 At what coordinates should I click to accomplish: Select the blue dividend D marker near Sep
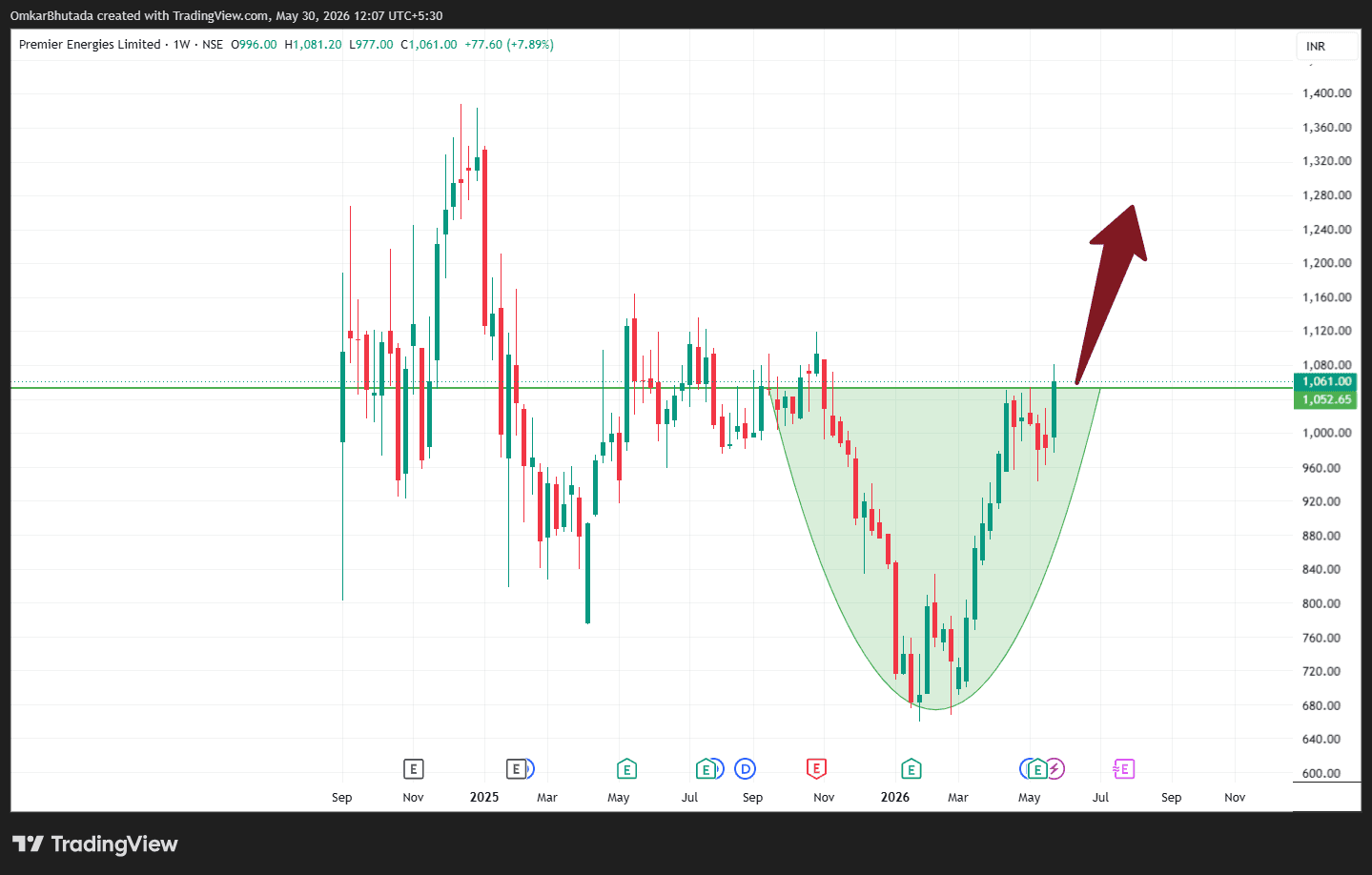click(746, 768)
